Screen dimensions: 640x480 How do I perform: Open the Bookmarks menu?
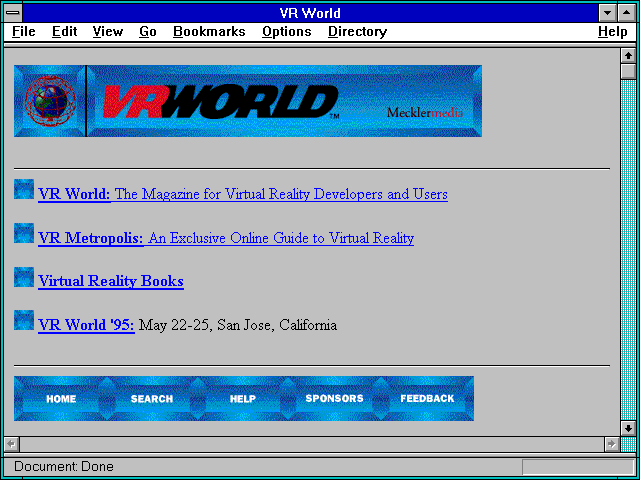(209, 32)
